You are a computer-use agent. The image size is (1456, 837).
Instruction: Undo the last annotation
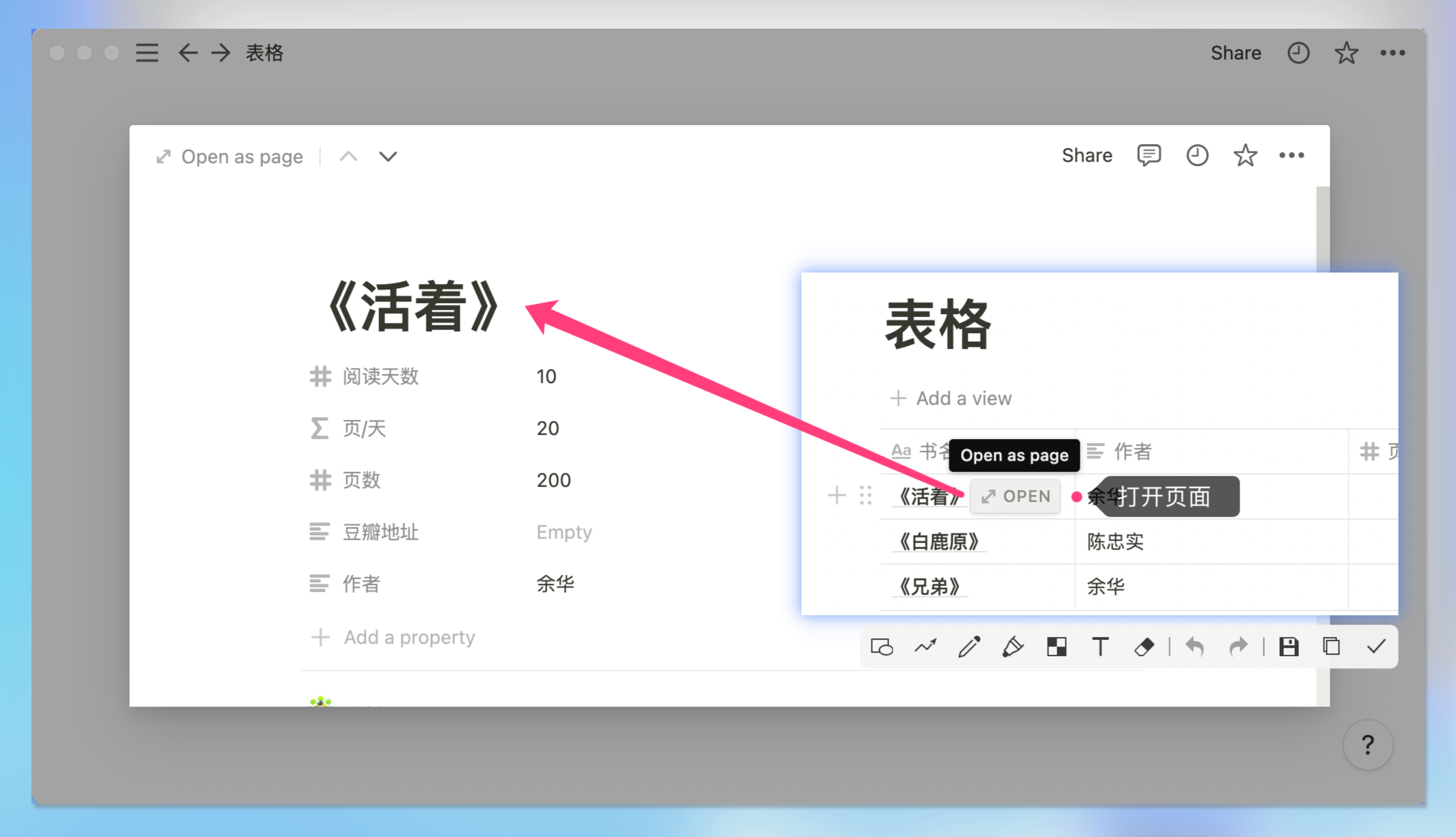(x=1194, y=647)
